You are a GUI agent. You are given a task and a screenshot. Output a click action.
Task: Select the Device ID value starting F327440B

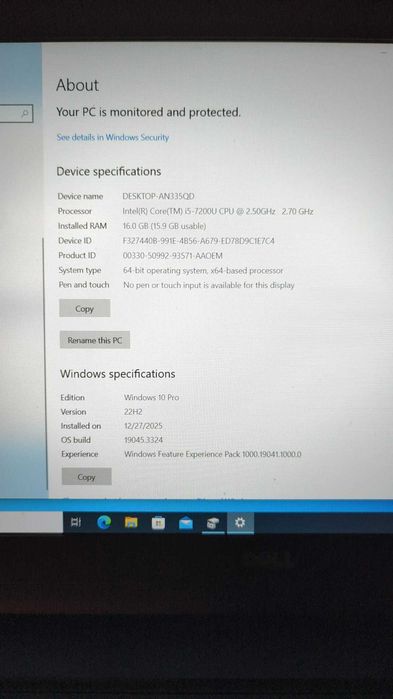point(199,241)
